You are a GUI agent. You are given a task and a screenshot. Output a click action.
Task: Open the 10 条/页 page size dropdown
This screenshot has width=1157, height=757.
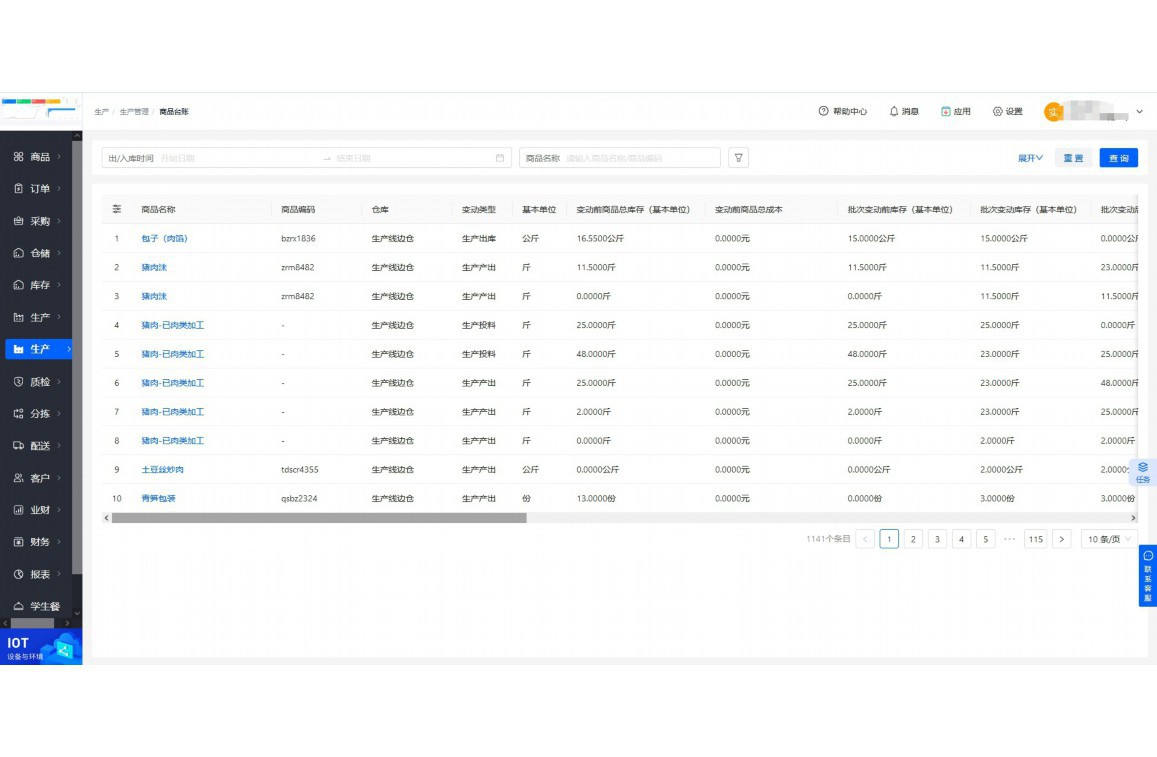1109,539
